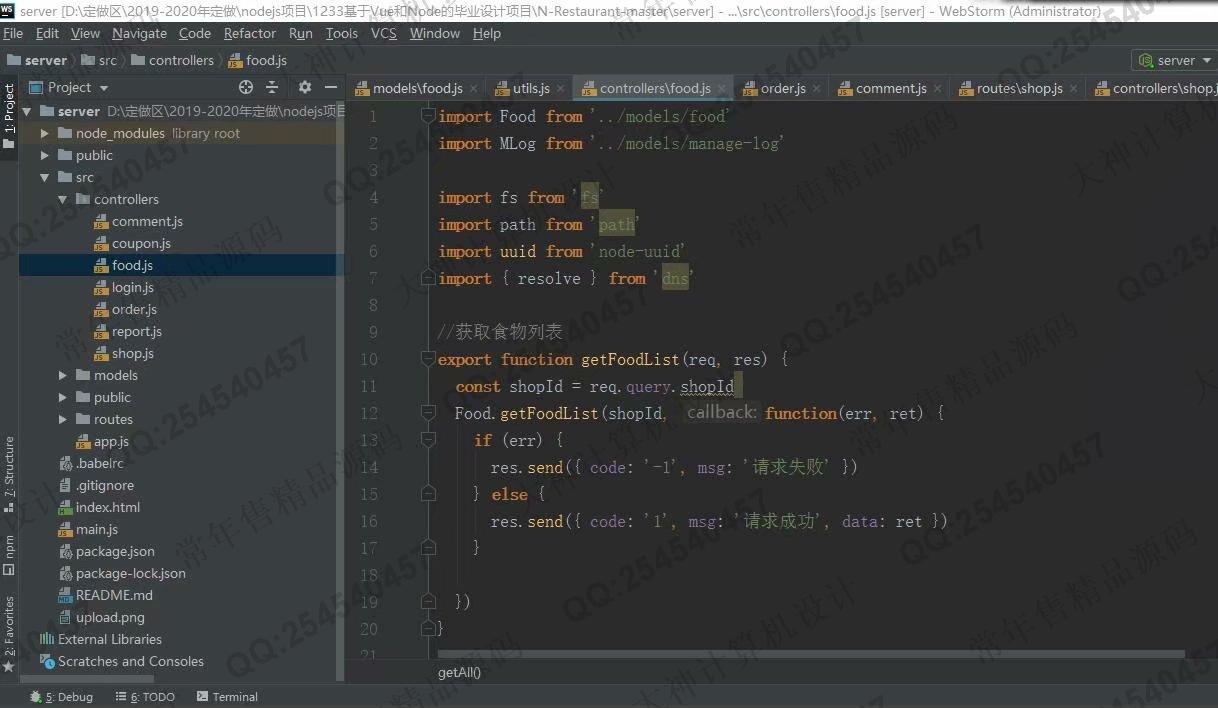1218x708 pixels.
Task: Click the controllers breadcrumb in navigation bar
Action: [172, 60]
